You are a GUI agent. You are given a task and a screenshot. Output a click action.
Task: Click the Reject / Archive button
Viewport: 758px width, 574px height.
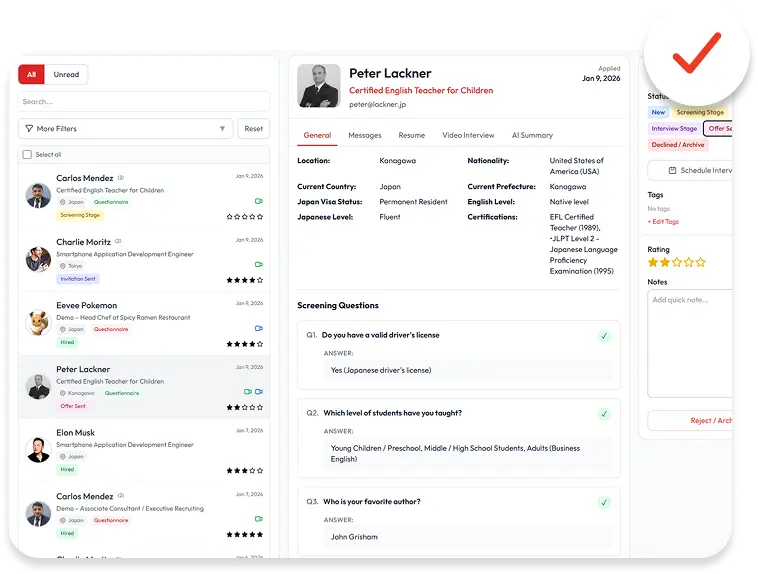tap(690, 421)
